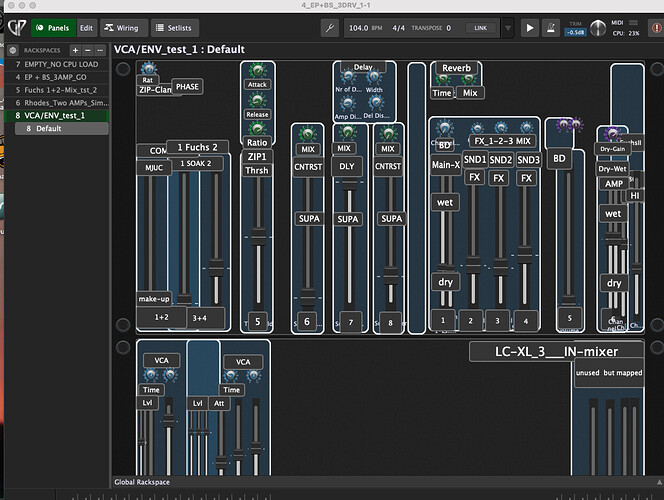664x500 pixels.
Task: Click the Dry-Gain purple knob
Action: pos(612,135)
